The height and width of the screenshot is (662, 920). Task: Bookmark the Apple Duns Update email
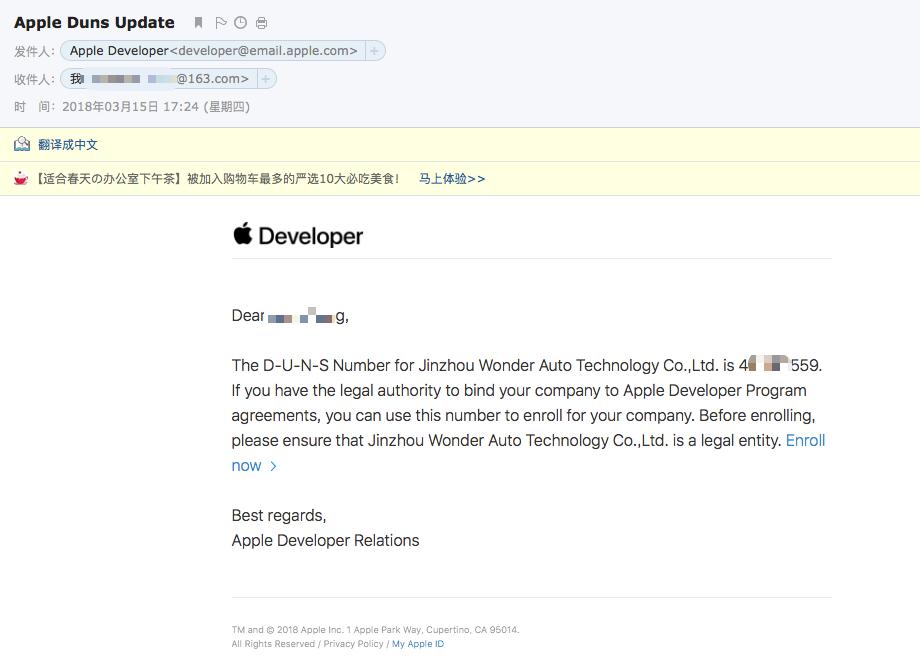pyautogui.click(x=198, y=23)
